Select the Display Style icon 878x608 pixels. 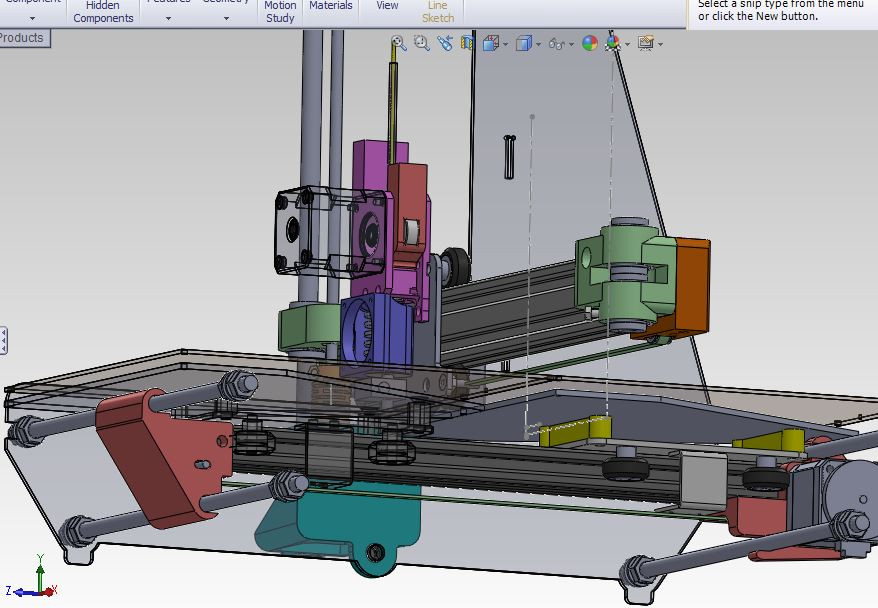(x=521, y=44)
